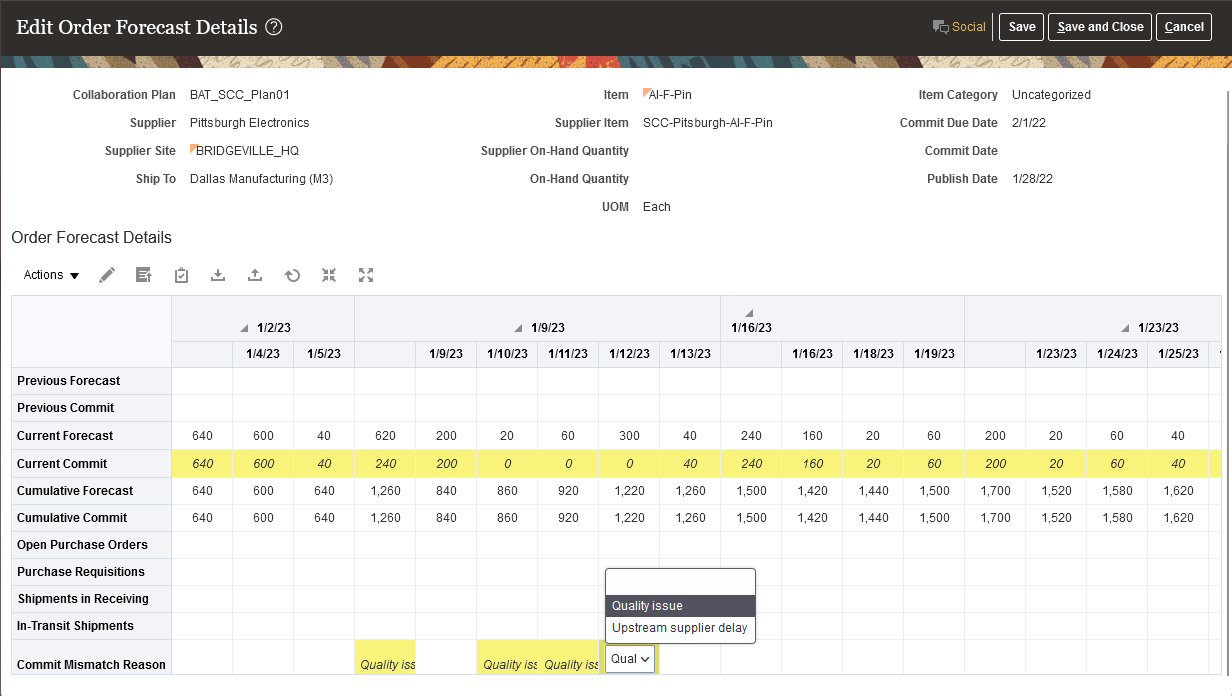
Task: Click the 'Open Purchase Orders' row header
Action: tap(91, 545)
